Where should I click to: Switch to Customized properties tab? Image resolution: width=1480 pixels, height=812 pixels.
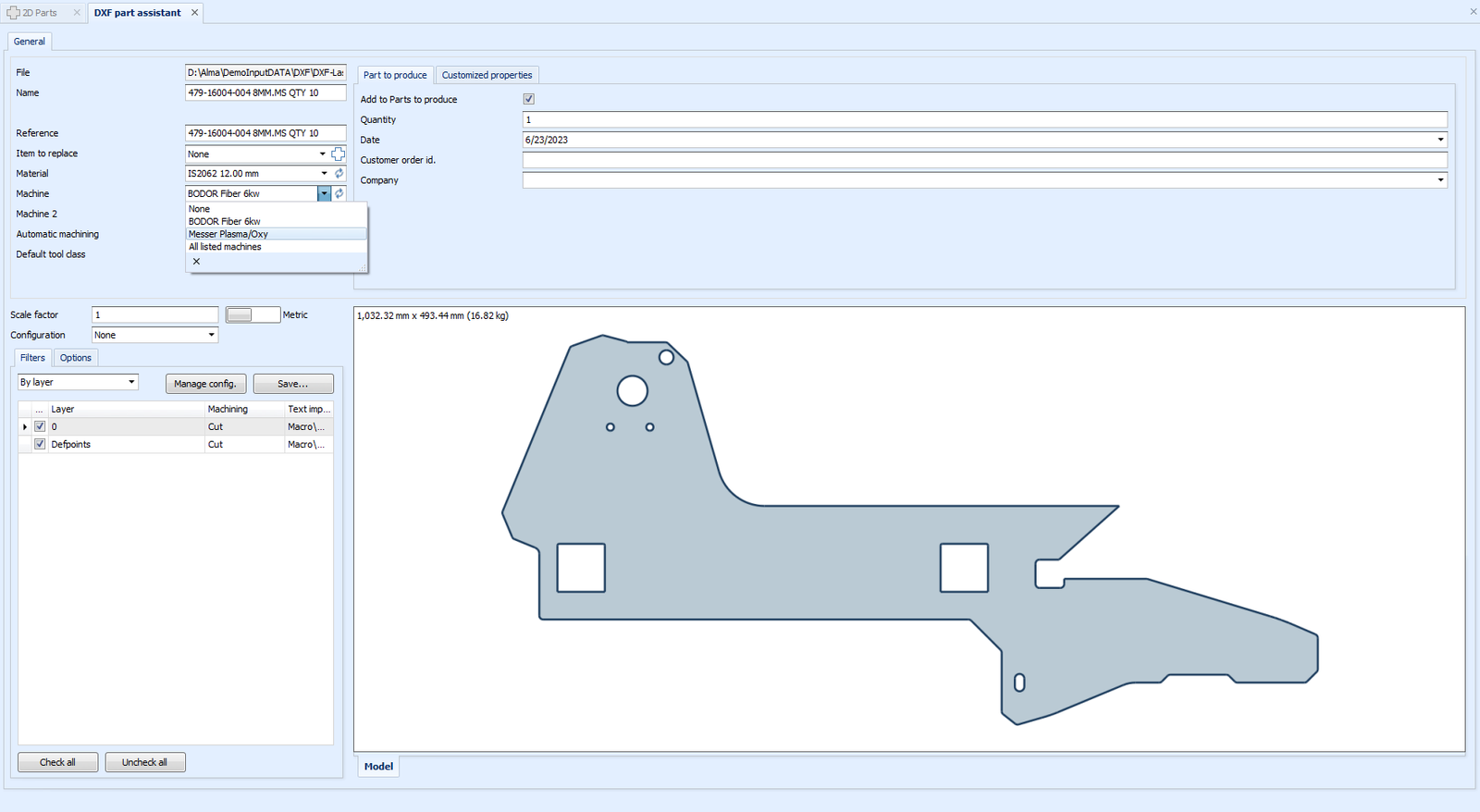(487, 75)
